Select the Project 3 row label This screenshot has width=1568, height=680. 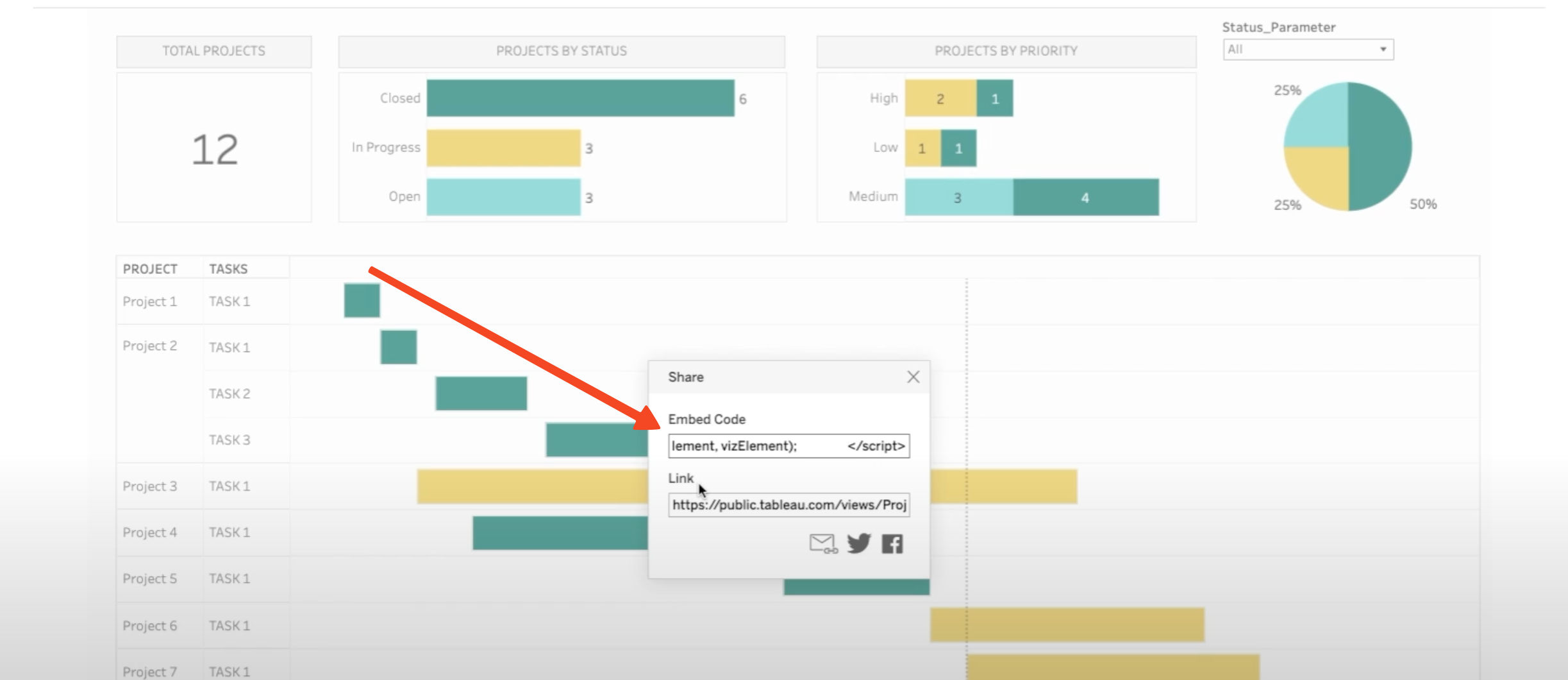150,486
